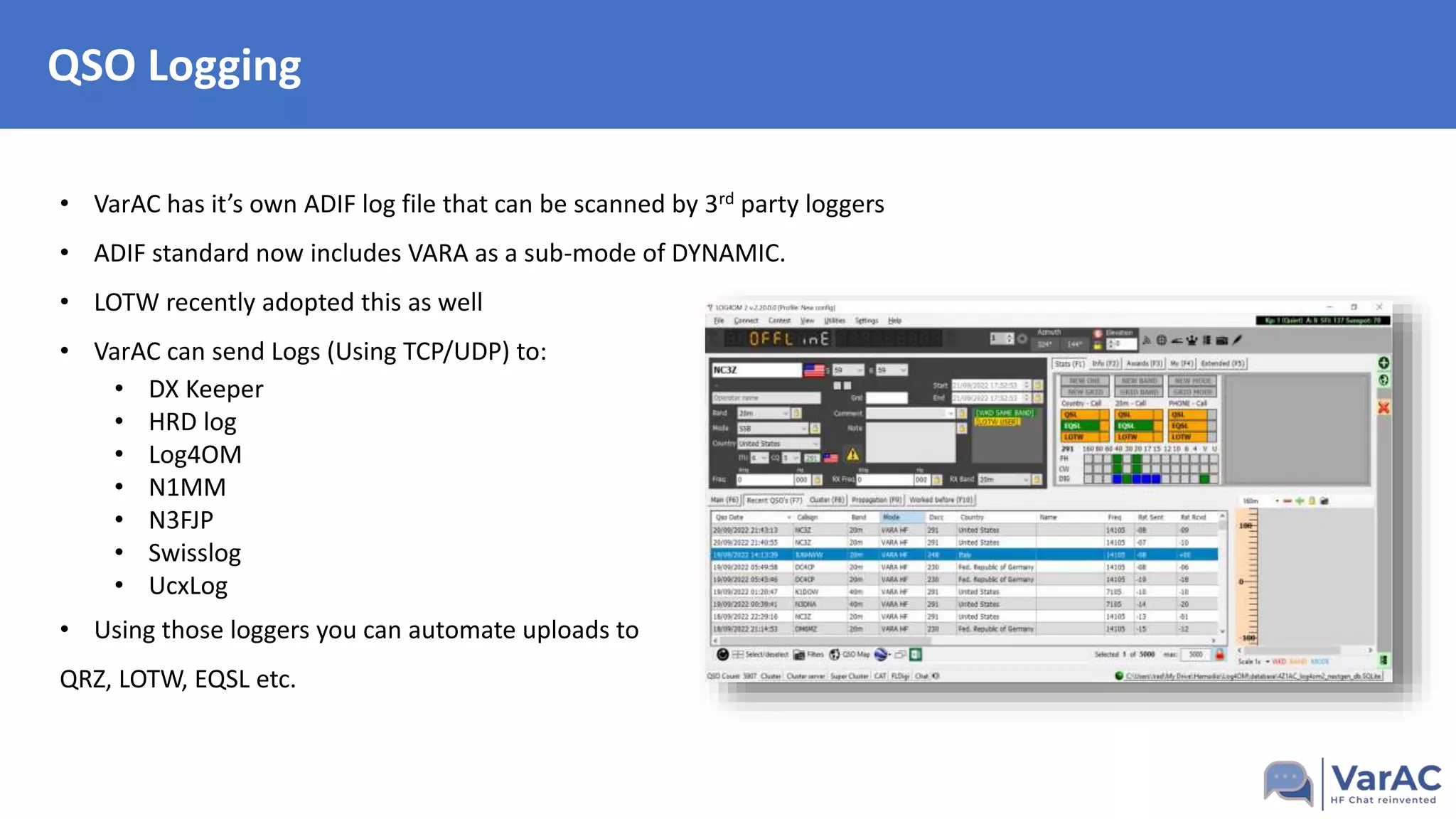
Task: Click the Filters icon below the QSO grid
Action: (x=800, y=654)
